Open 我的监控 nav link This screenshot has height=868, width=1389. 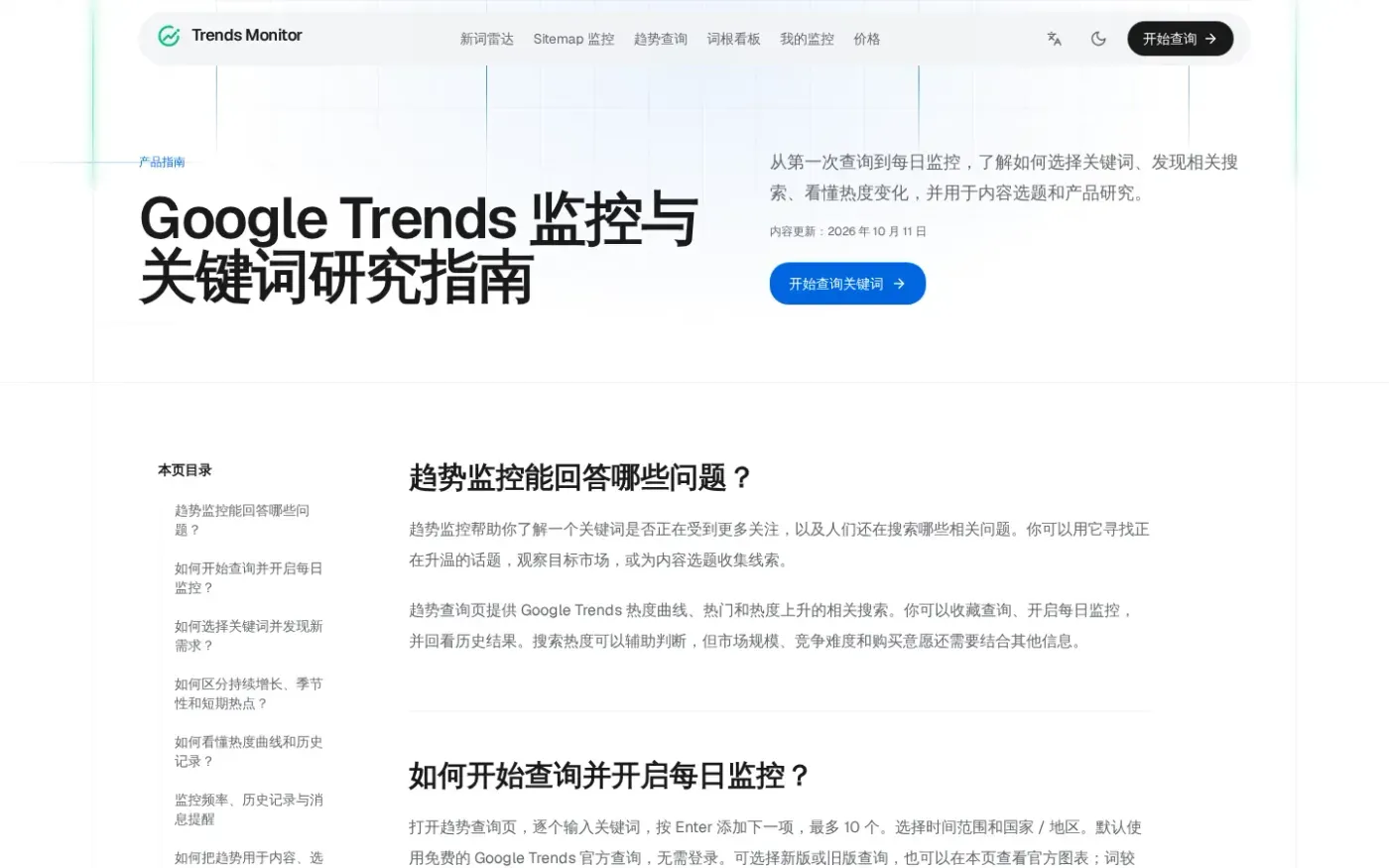click(807, 39)
